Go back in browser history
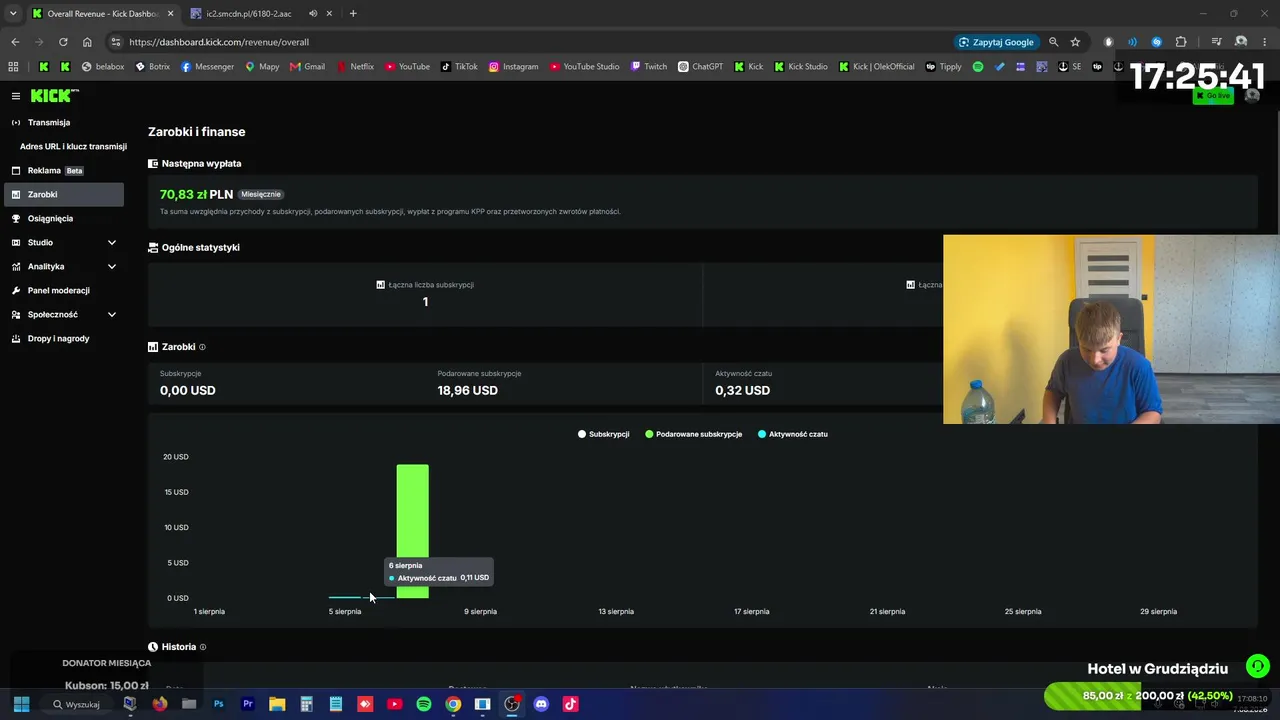The height and width of the screenshot is (720, 1280). 15,42
